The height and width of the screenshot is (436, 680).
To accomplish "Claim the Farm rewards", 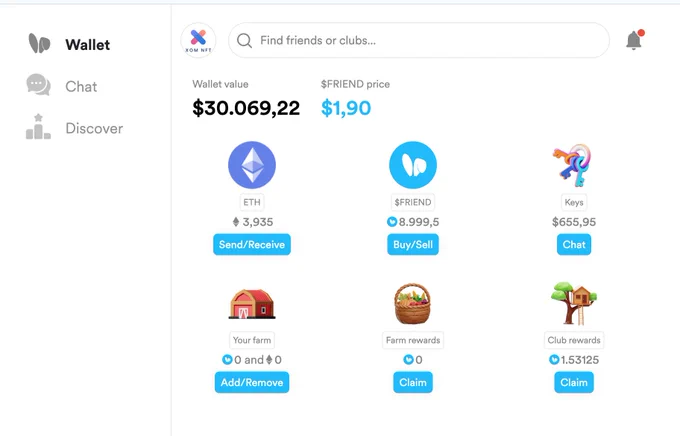I will [413, 382].
